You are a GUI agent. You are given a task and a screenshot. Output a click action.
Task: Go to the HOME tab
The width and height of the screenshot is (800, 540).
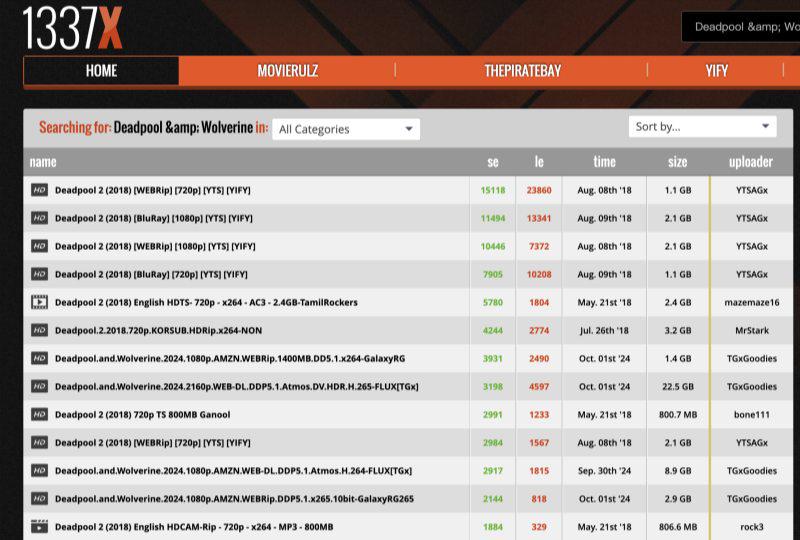coord(101,70)
